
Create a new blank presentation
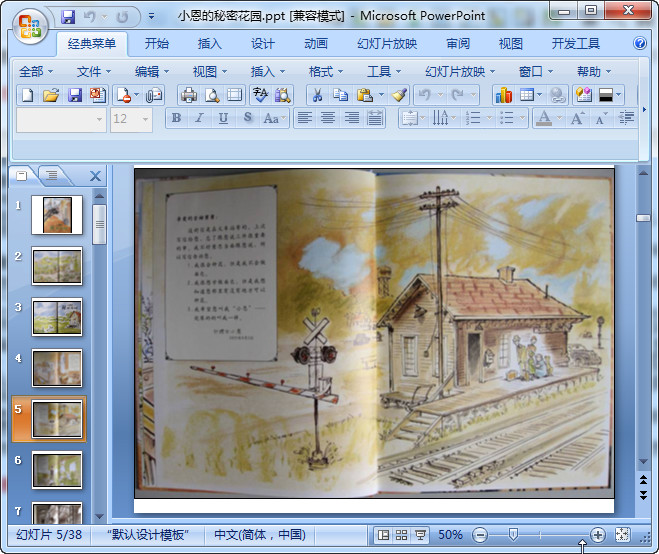click(27, 95)
